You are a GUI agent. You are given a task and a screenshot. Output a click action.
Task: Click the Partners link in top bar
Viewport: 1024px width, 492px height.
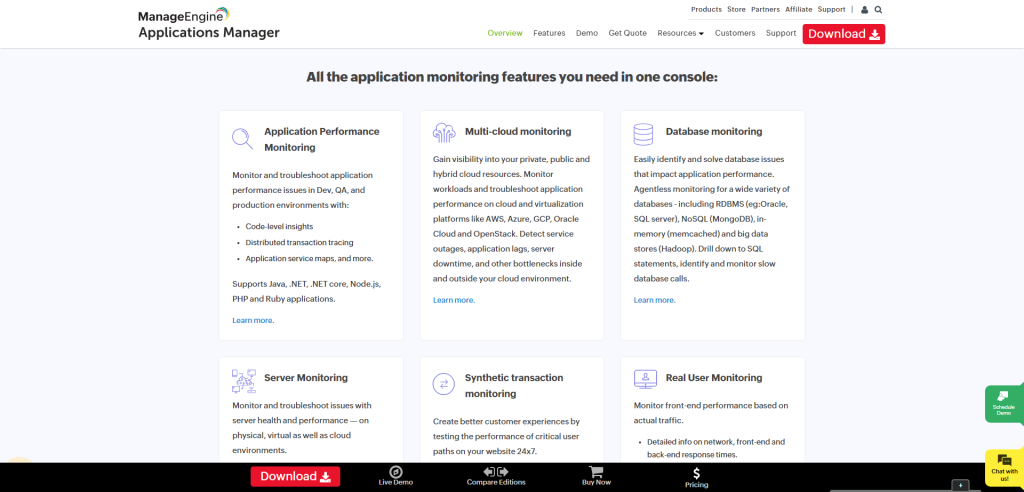click(x=765, y=10)
